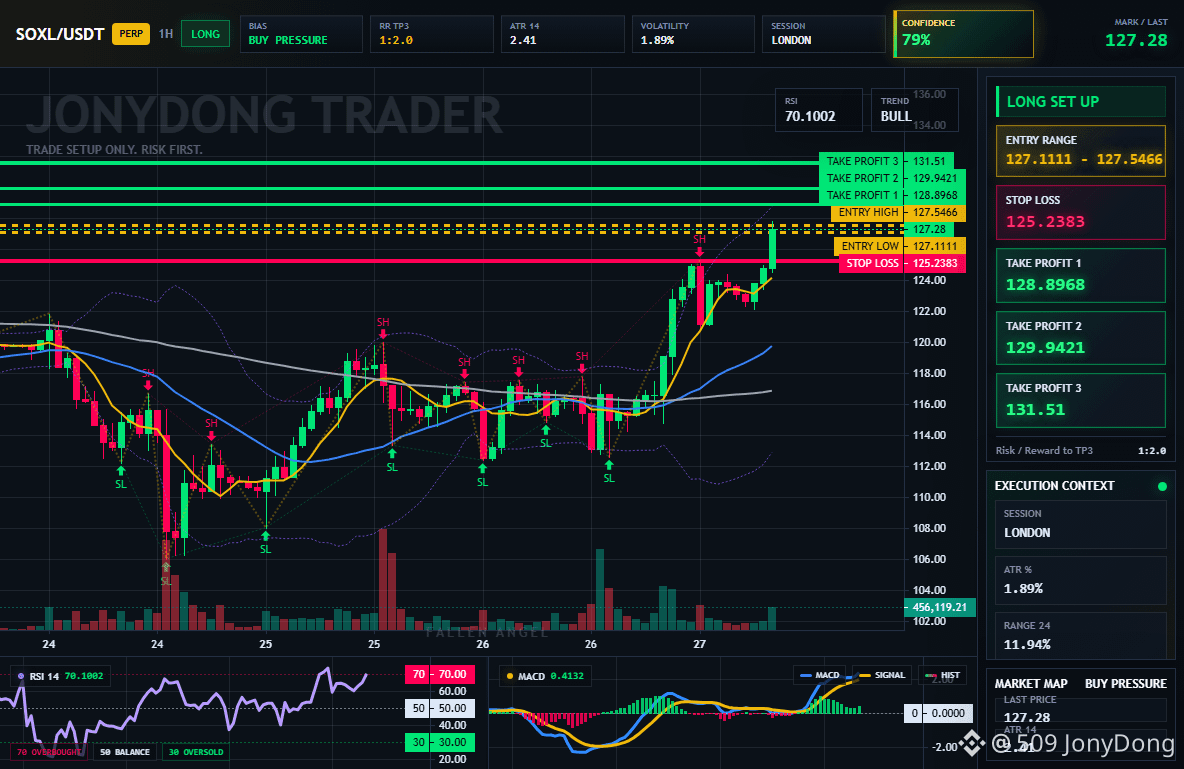Click the MACD 0.4132 indicator label

(x=545, y=676)
